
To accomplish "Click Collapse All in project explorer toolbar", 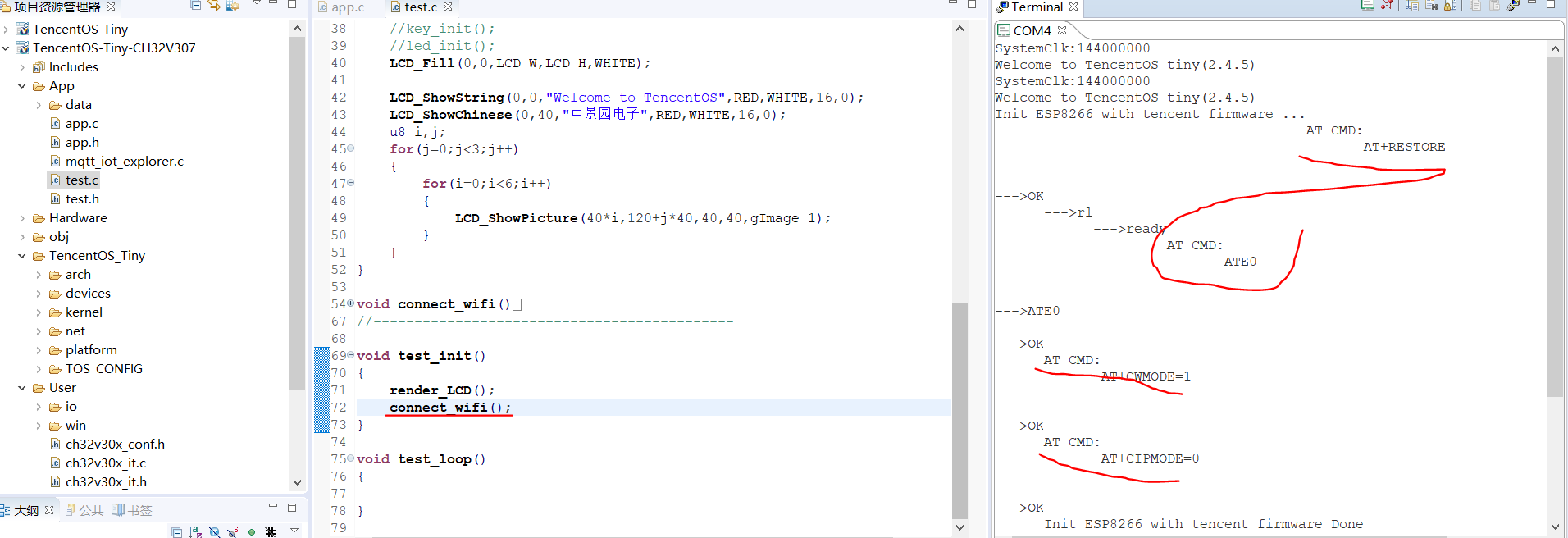I will click(196, 5).
